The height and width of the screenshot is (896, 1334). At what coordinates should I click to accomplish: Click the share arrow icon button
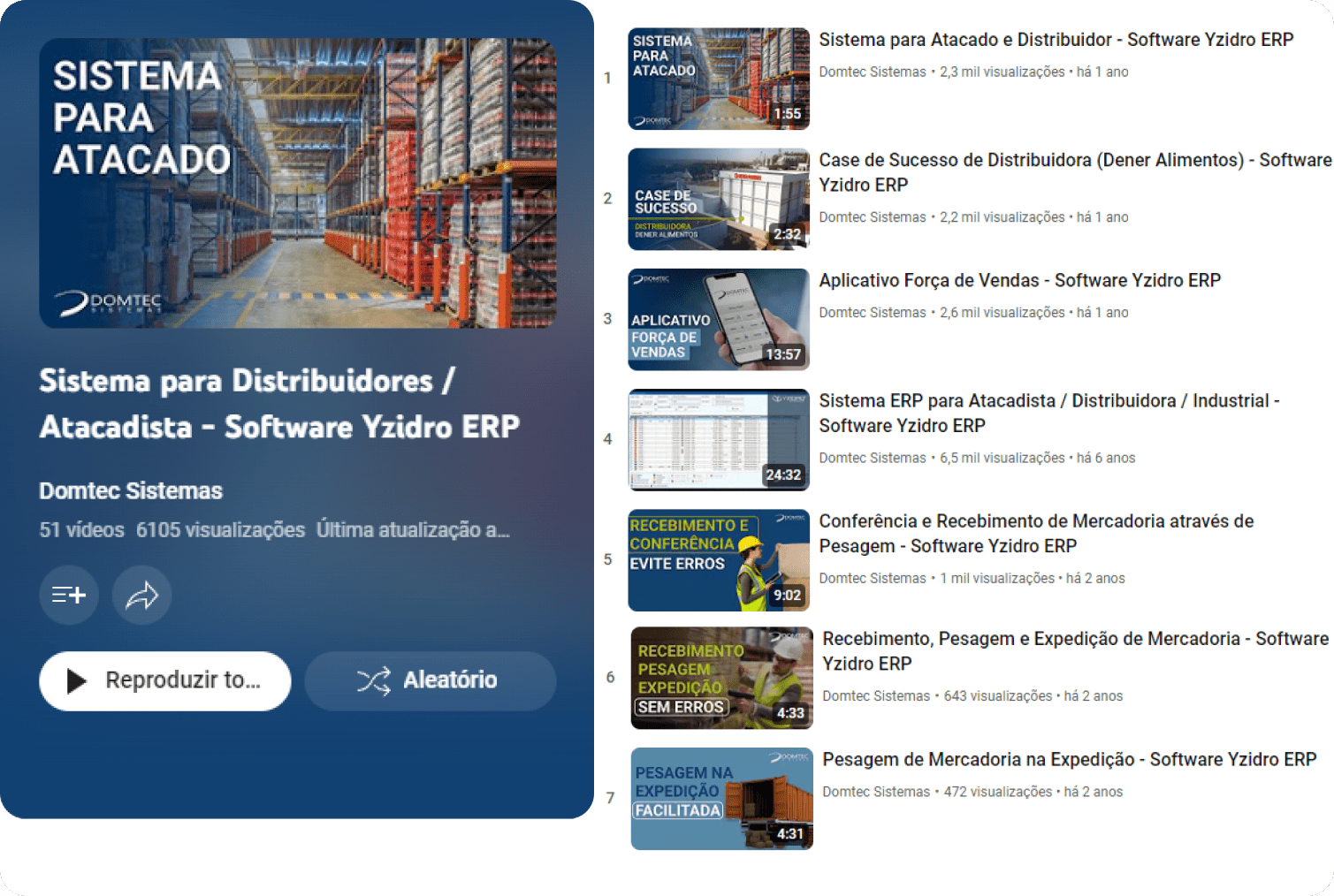coord(141,596)
